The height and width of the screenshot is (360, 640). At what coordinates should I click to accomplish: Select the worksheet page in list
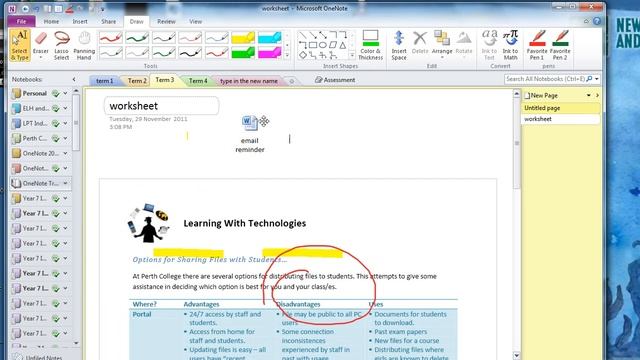(x=561, y=119)
